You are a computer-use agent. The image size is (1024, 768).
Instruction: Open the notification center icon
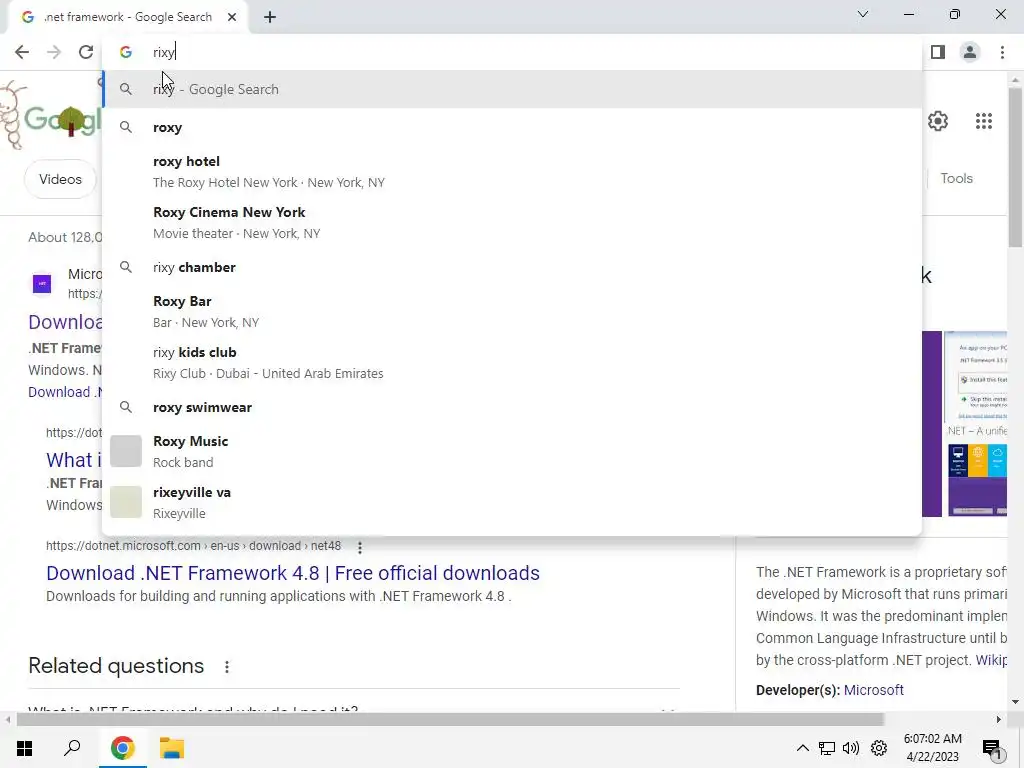coord(992,750)
